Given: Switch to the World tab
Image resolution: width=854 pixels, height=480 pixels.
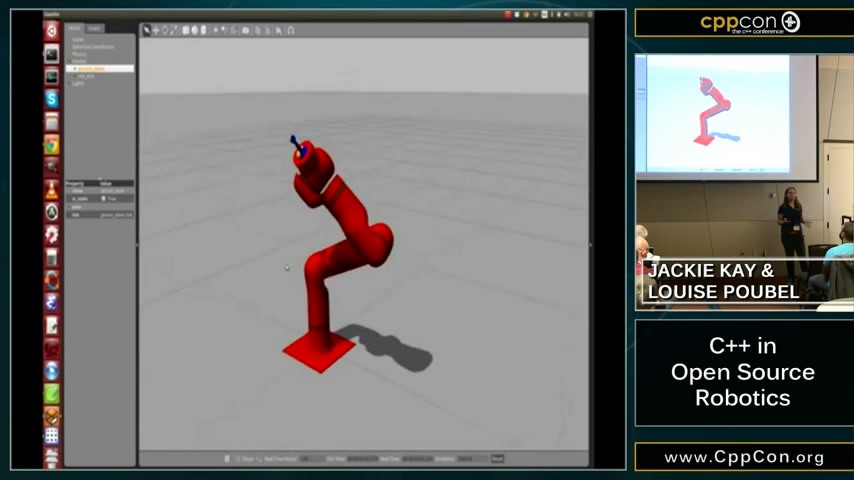Looking at the screenshot, I should pos(75,29).
